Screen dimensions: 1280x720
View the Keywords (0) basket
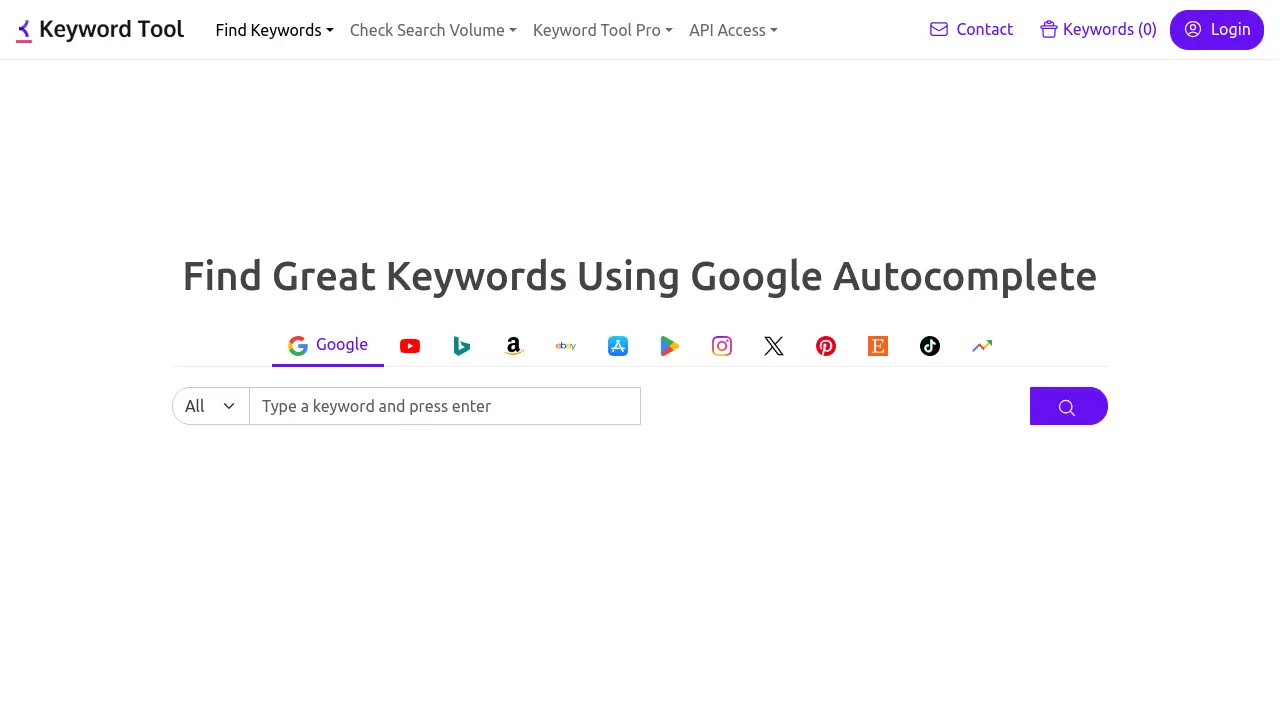click(1098, 30)
